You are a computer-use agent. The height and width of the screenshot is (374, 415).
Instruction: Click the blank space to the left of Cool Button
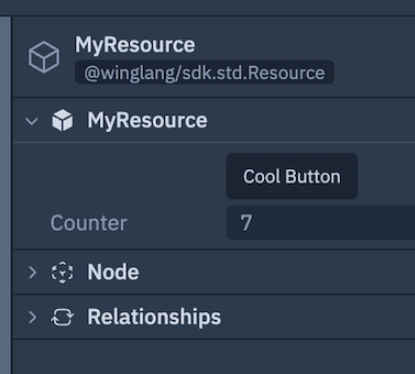point(120,176)
